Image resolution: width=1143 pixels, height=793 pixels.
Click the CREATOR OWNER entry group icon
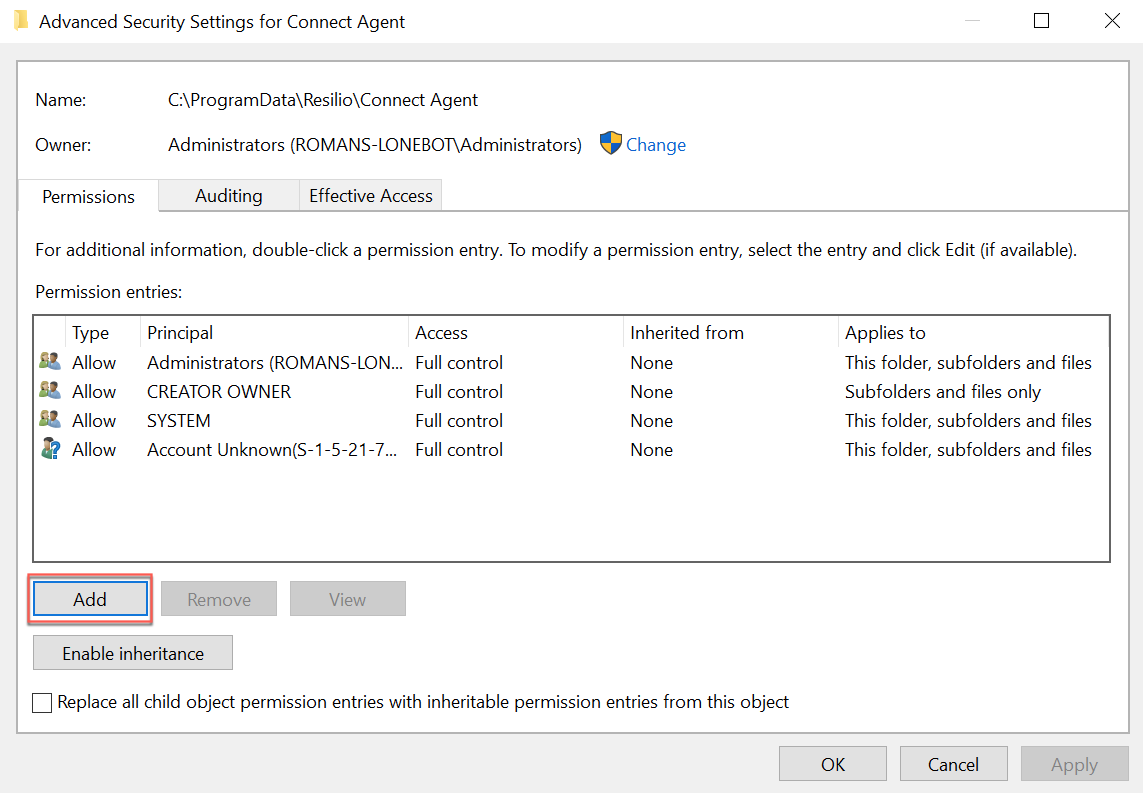click(x=50, y=391)
